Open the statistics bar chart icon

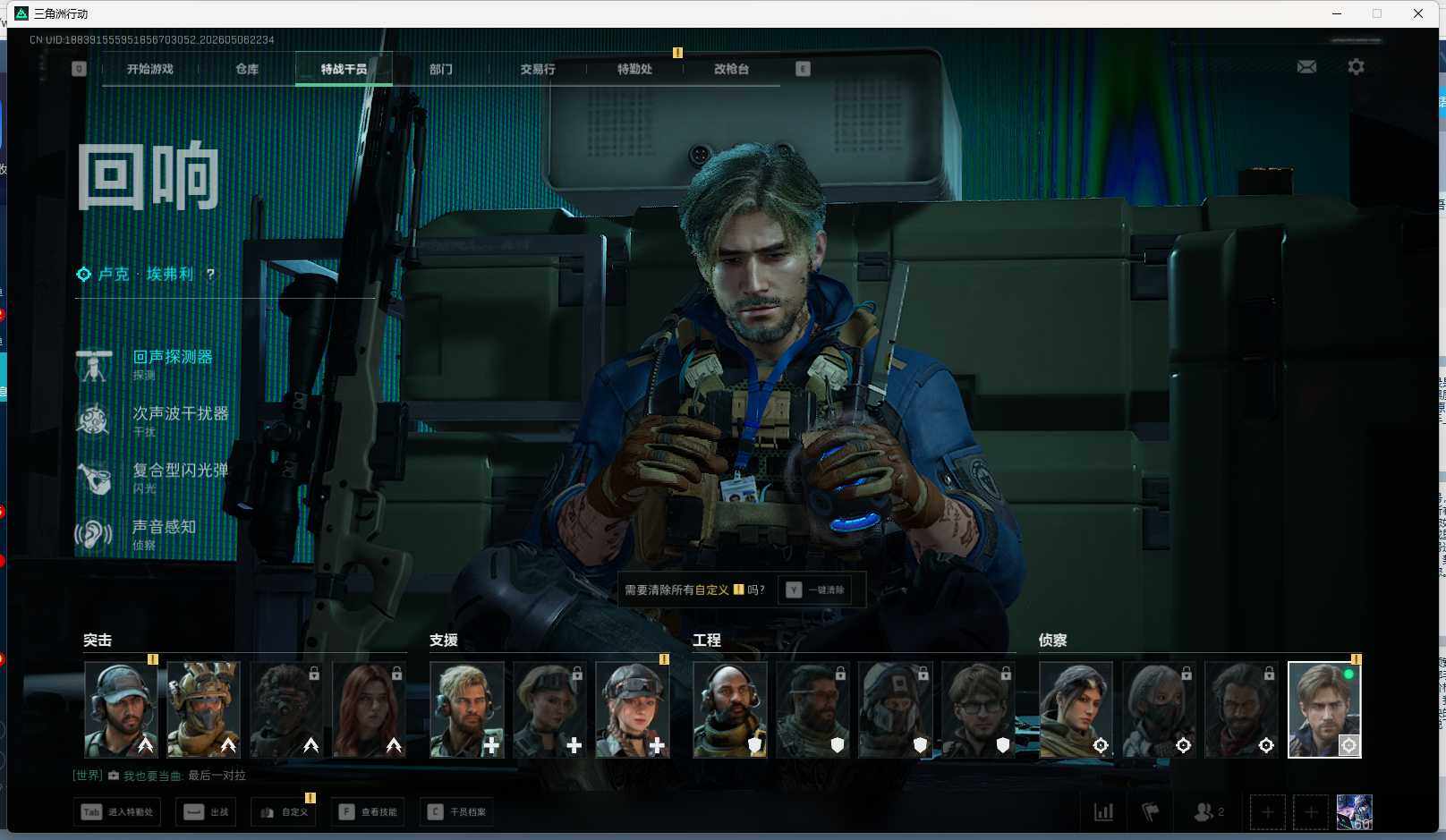(1103, 812)
